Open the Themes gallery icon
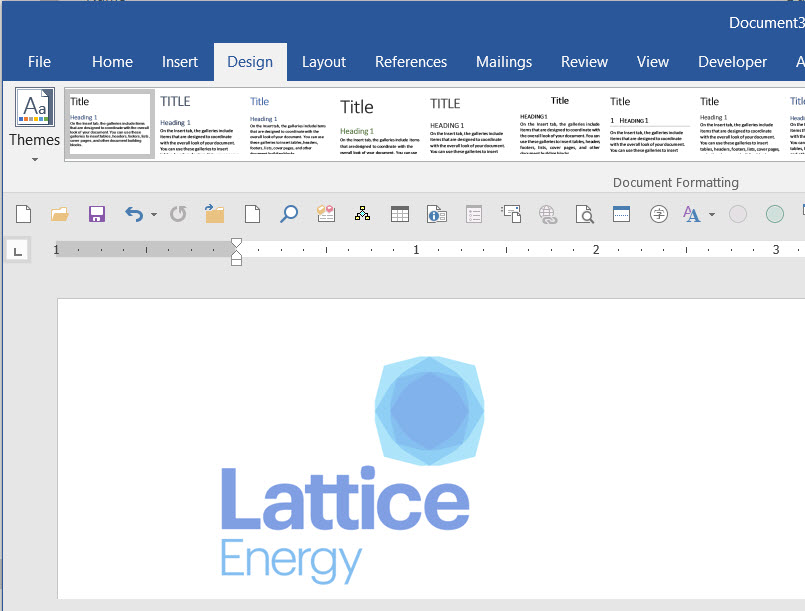The image size is (805, 611). [x=34, y=107]
